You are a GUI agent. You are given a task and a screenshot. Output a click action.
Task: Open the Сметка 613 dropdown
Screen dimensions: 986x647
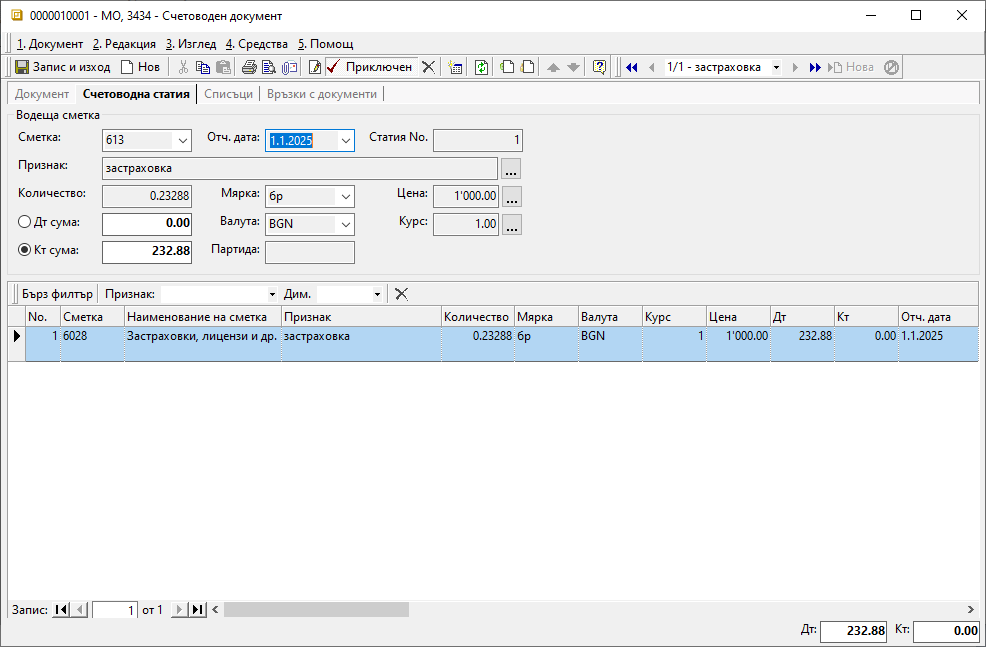tap(182, 141)
